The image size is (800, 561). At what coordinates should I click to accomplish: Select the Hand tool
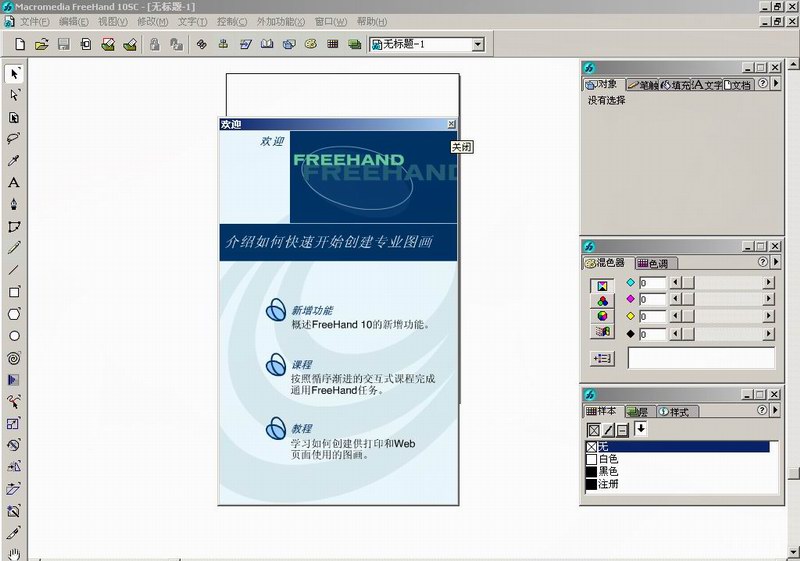pyautogui.click(x=14, y=553)
